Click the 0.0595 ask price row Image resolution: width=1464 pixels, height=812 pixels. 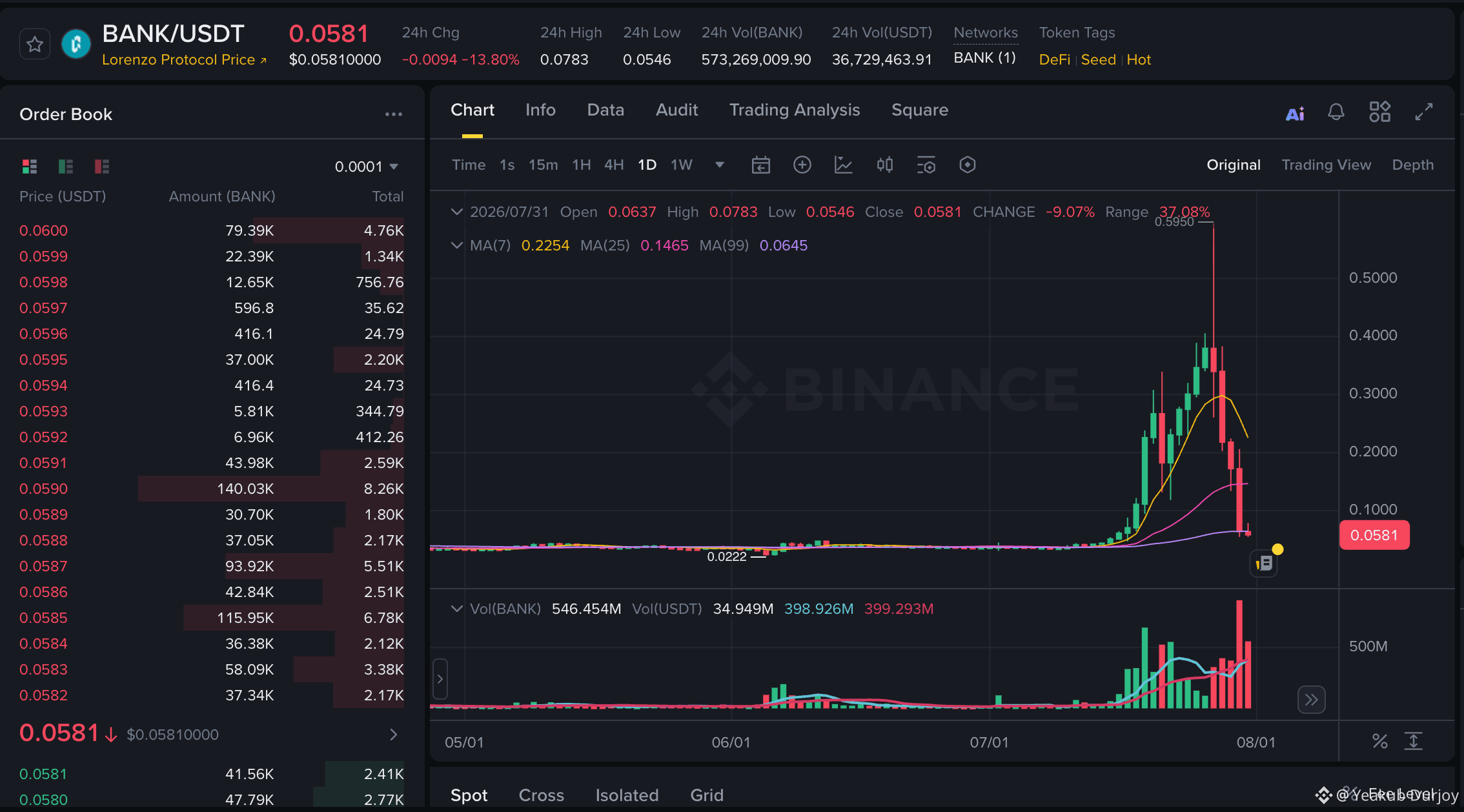[212, 360]
